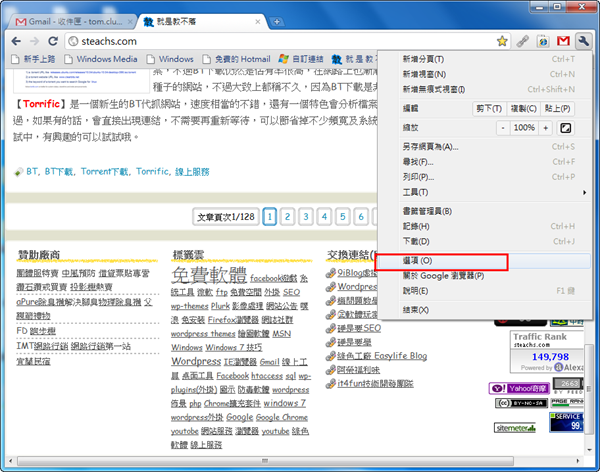This screenshot has width=600, height=472.
Task: Select 選項(O) options menu item
Action: pos(485,261)
